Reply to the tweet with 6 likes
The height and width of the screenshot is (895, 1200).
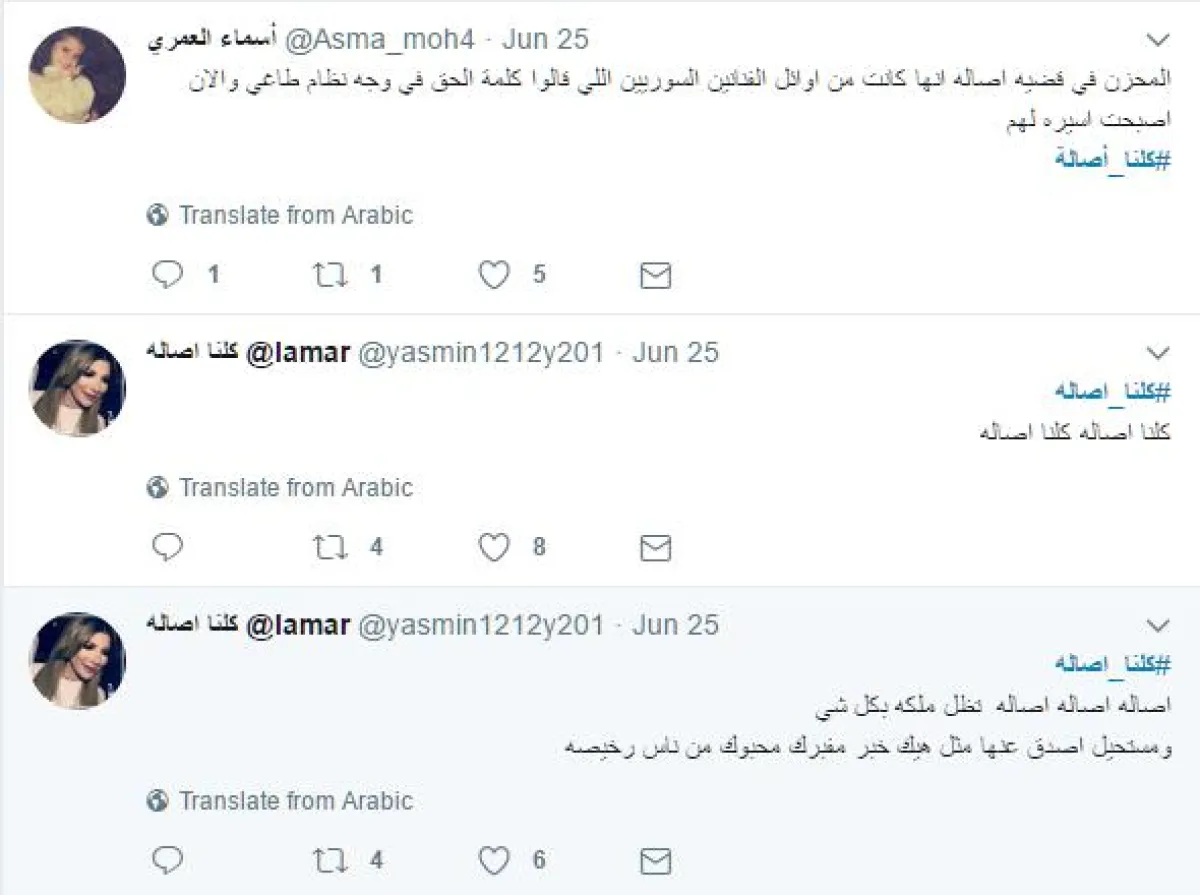[167, 859]
